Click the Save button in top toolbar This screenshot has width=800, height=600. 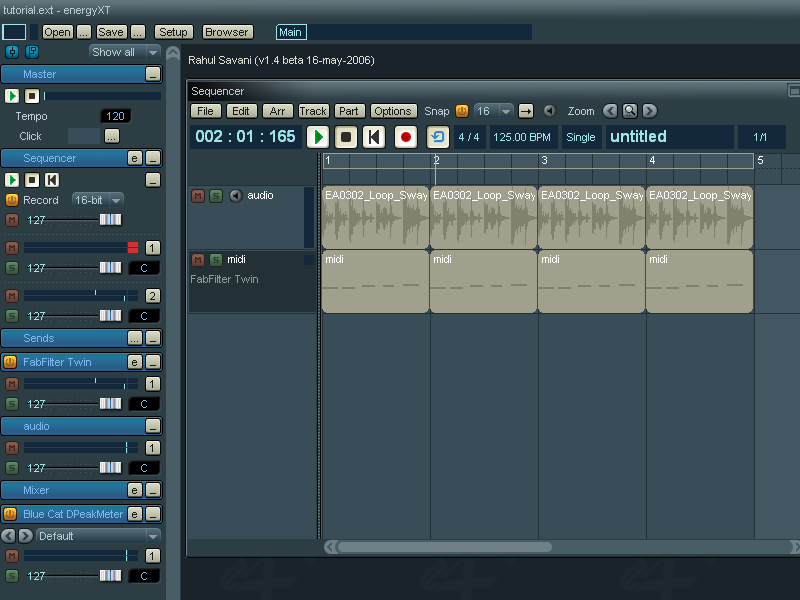(x=111, y=32)
